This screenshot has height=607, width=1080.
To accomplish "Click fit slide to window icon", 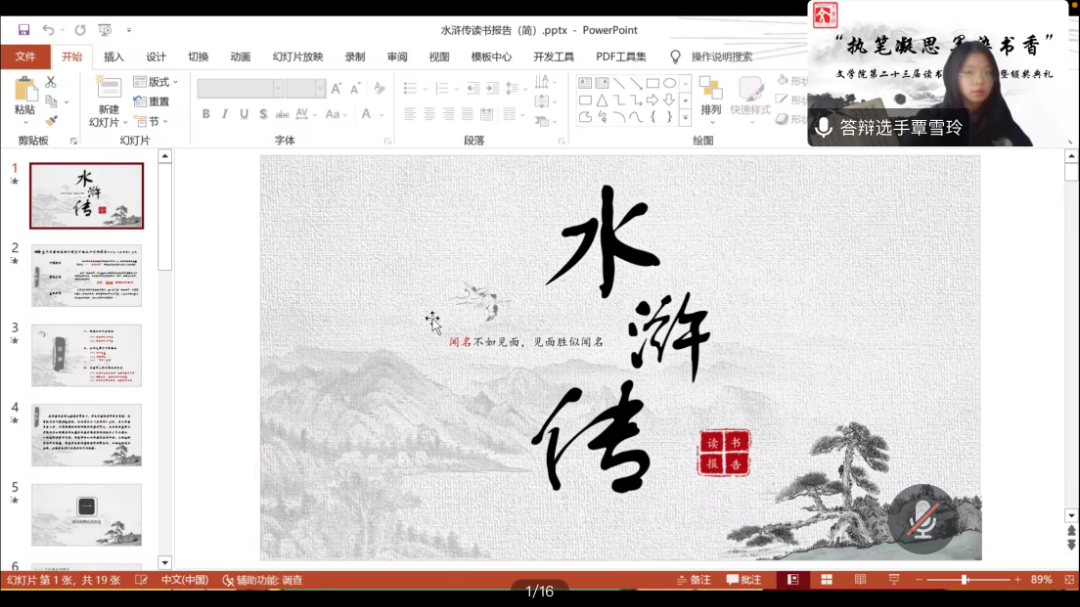I will point(1065,580).
